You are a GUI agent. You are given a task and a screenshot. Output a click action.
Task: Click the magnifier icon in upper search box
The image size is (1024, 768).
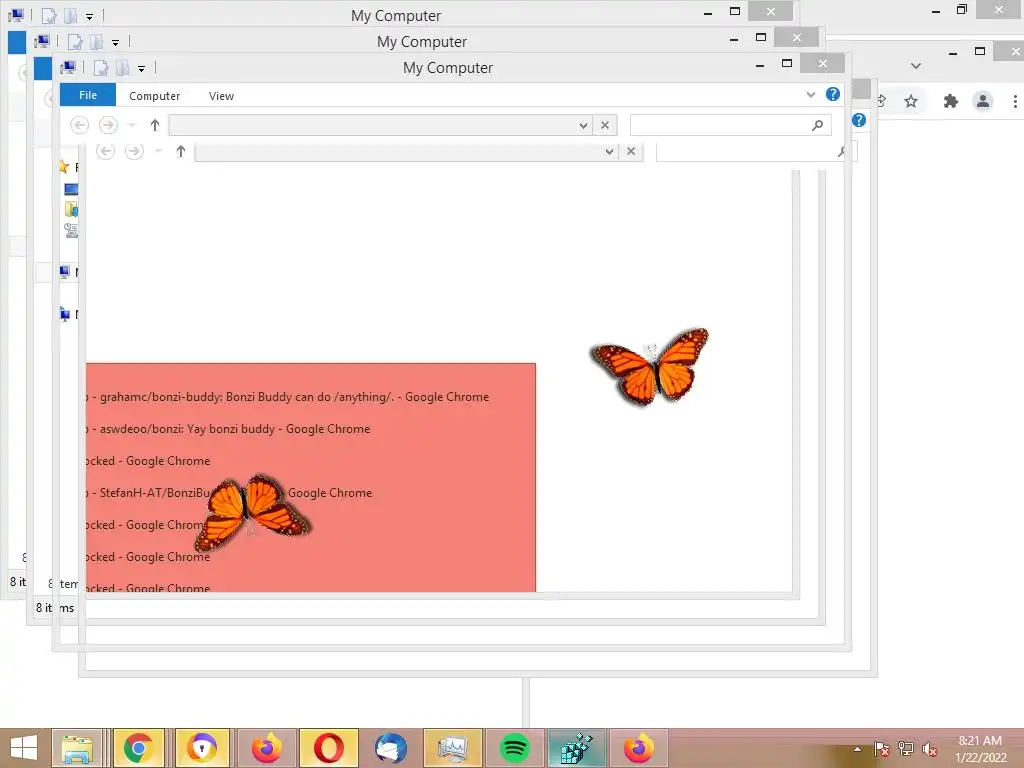[817, 125]
